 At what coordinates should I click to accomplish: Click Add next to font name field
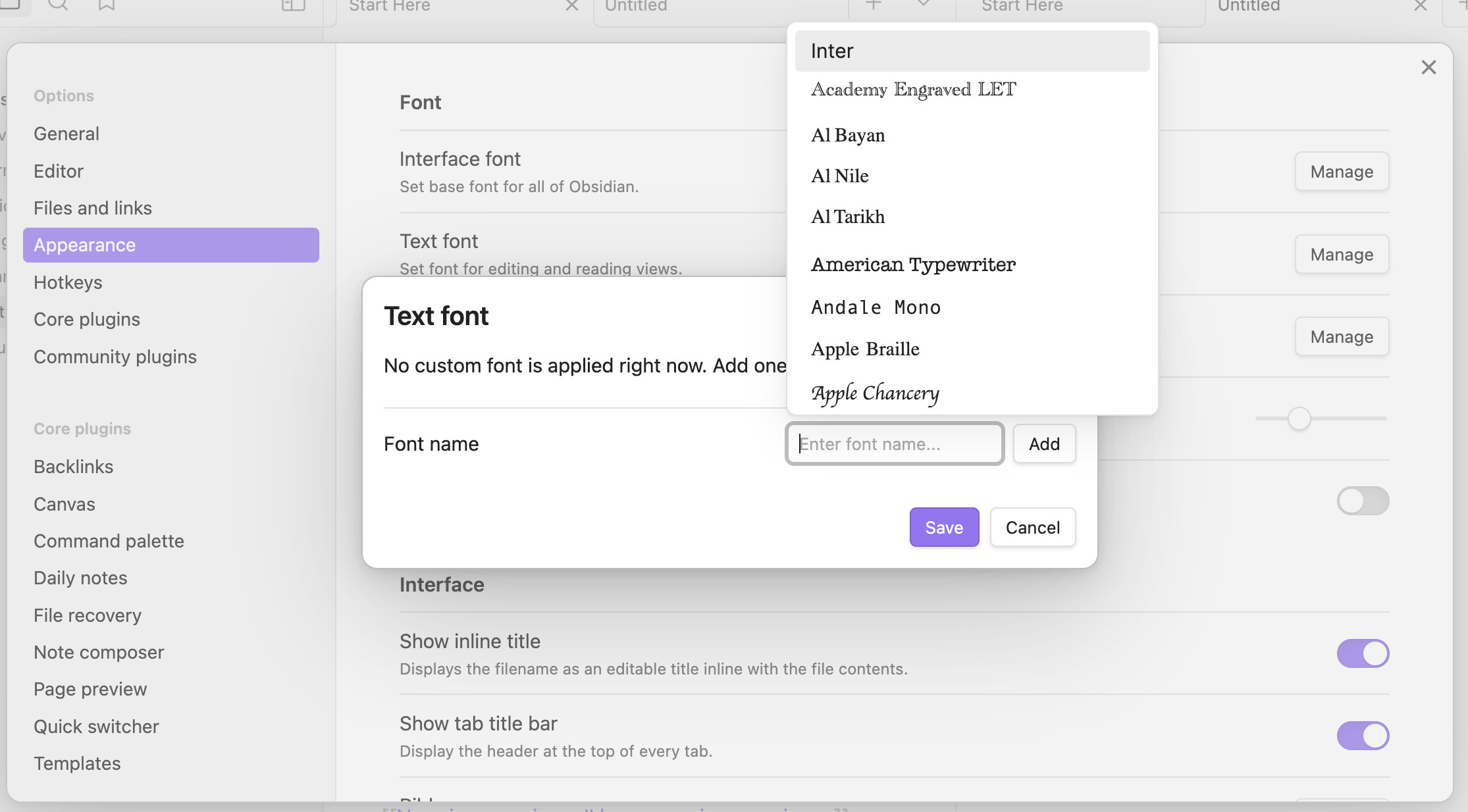tap(1043, 444)
